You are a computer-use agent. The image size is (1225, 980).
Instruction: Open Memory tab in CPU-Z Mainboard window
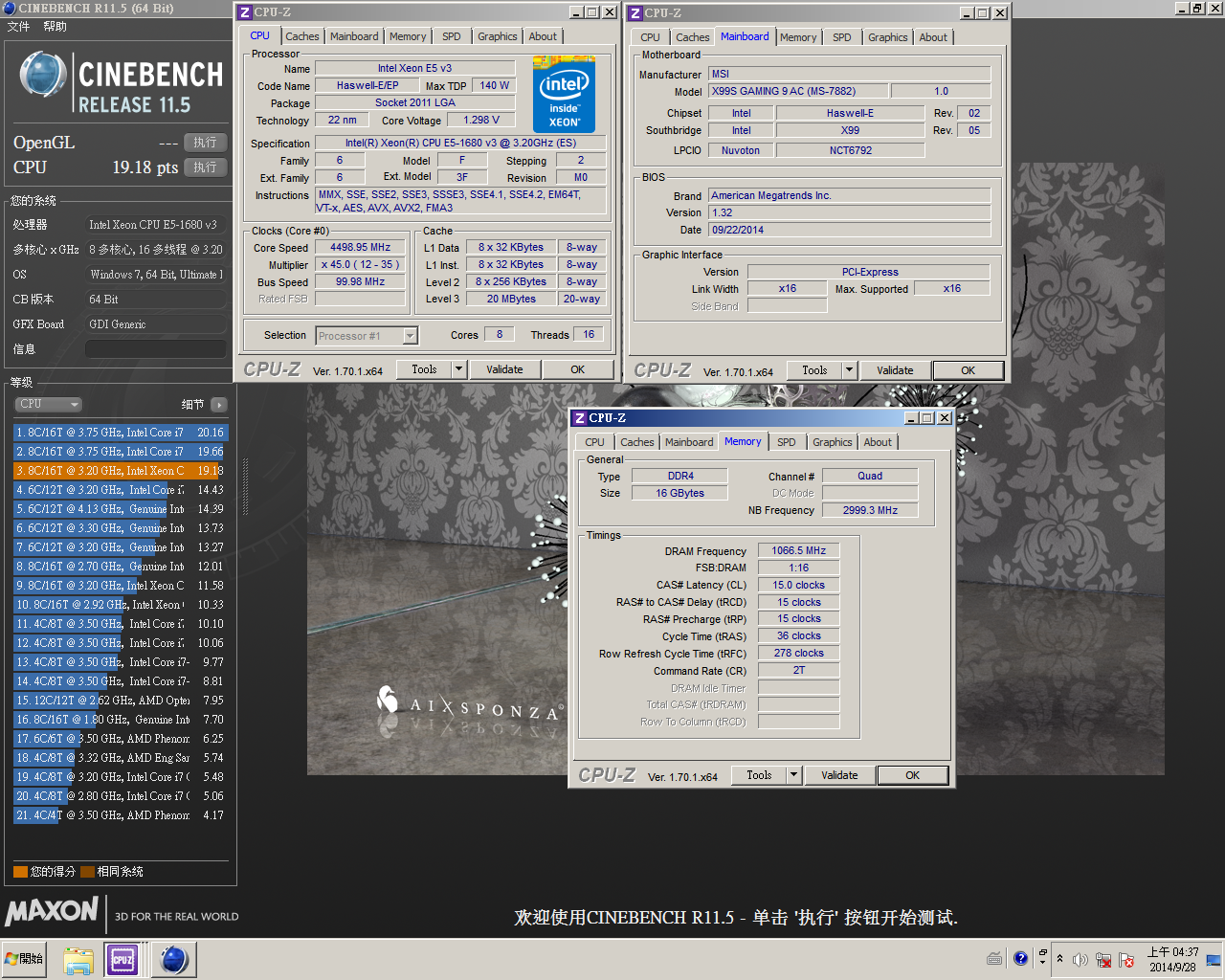pyautogui.click(x=798, y=37)
